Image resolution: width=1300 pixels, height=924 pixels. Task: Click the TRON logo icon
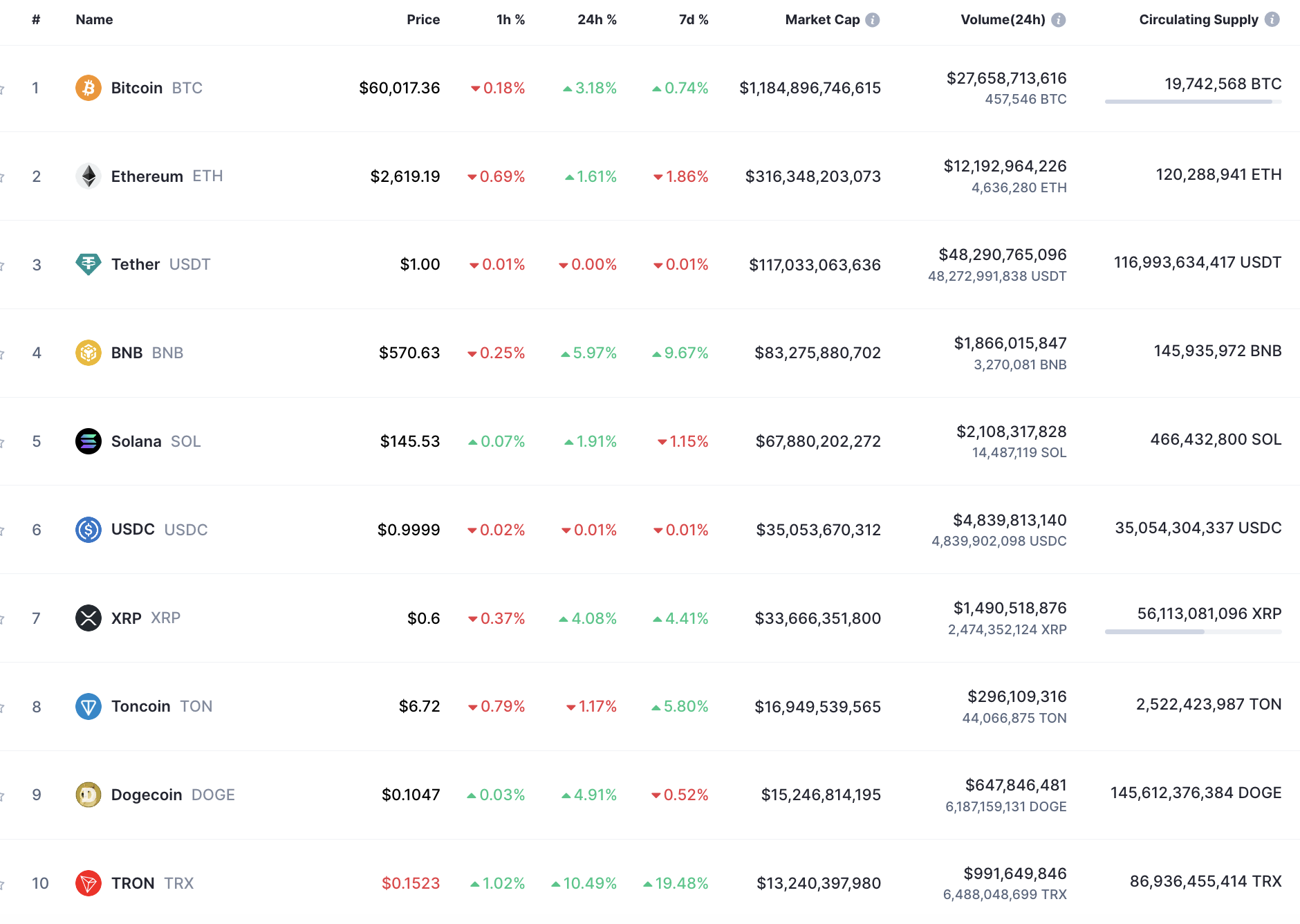click(88, 883)
